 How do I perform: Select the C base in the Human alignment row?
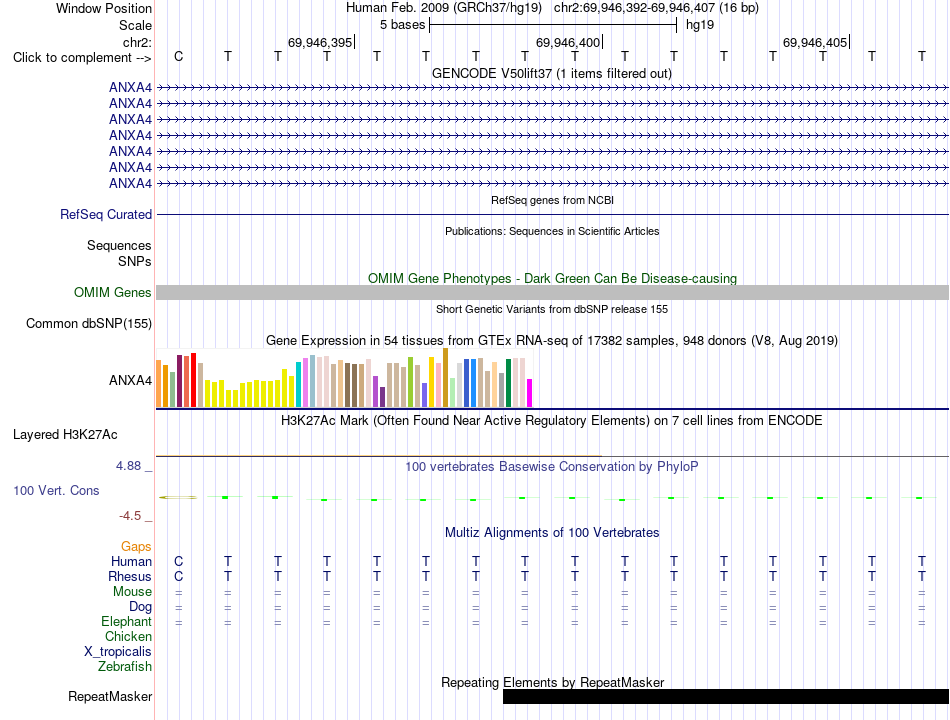coord(178,562)
